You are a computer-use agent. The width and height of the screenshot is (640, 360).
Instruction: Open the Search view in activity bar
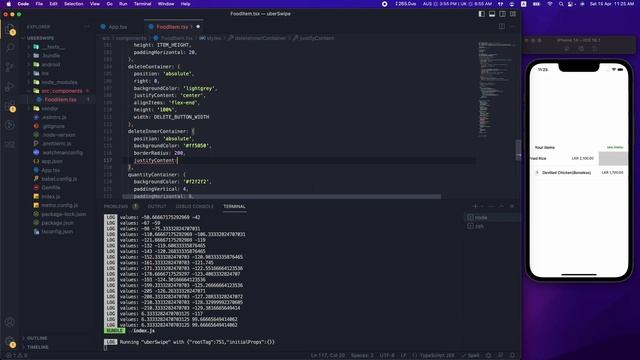click(10, 48)
